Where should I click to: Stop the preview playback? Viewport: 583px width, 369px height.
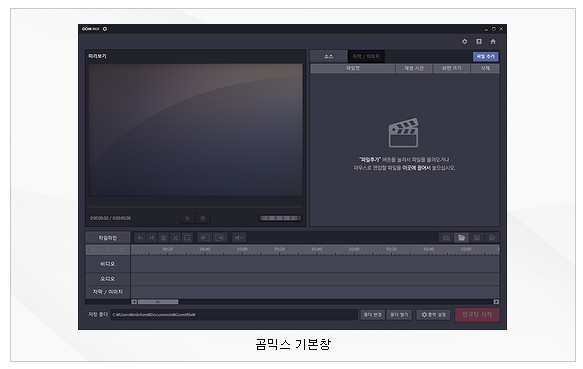coord(203,218)
